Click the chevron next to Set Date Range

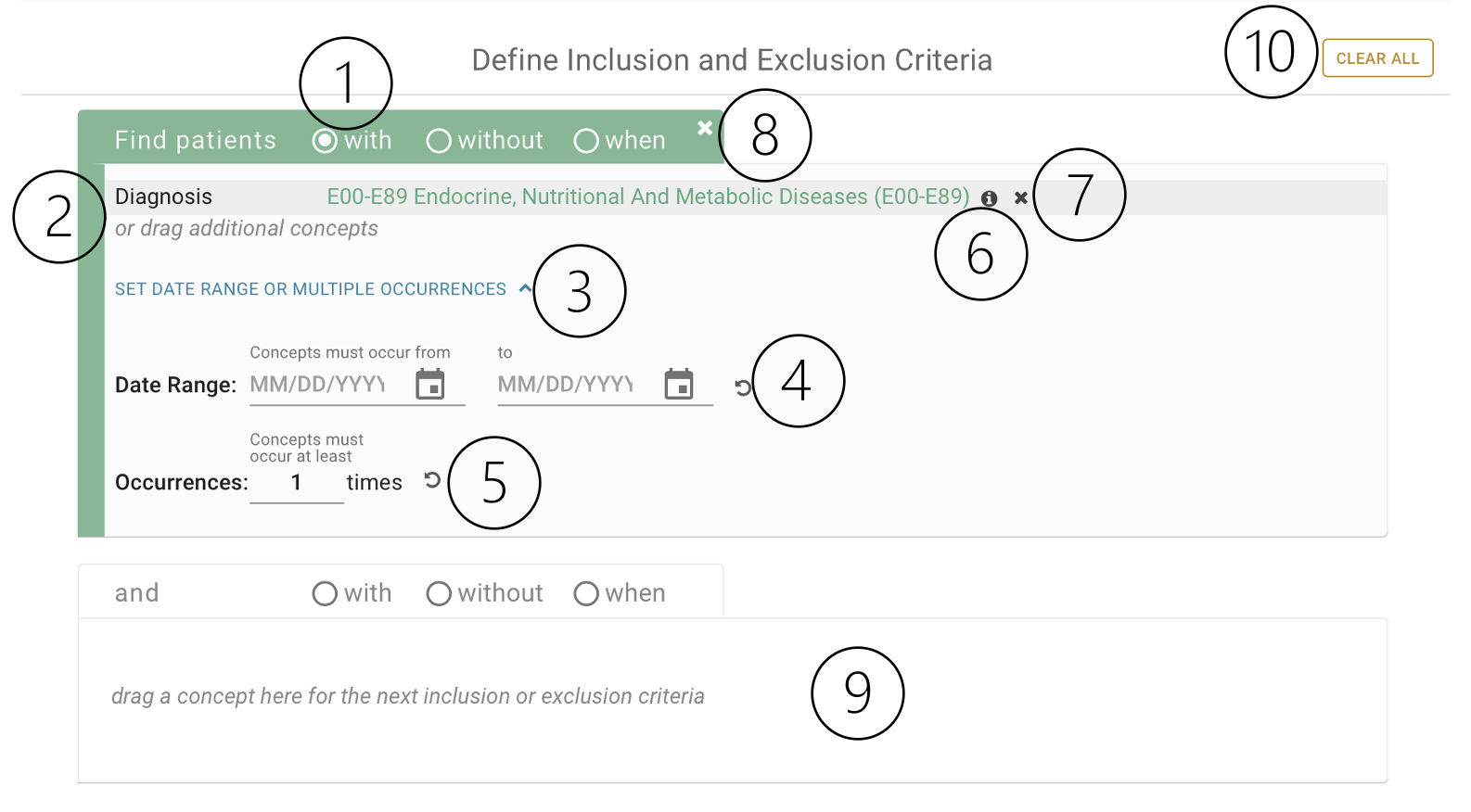(525, 288)
